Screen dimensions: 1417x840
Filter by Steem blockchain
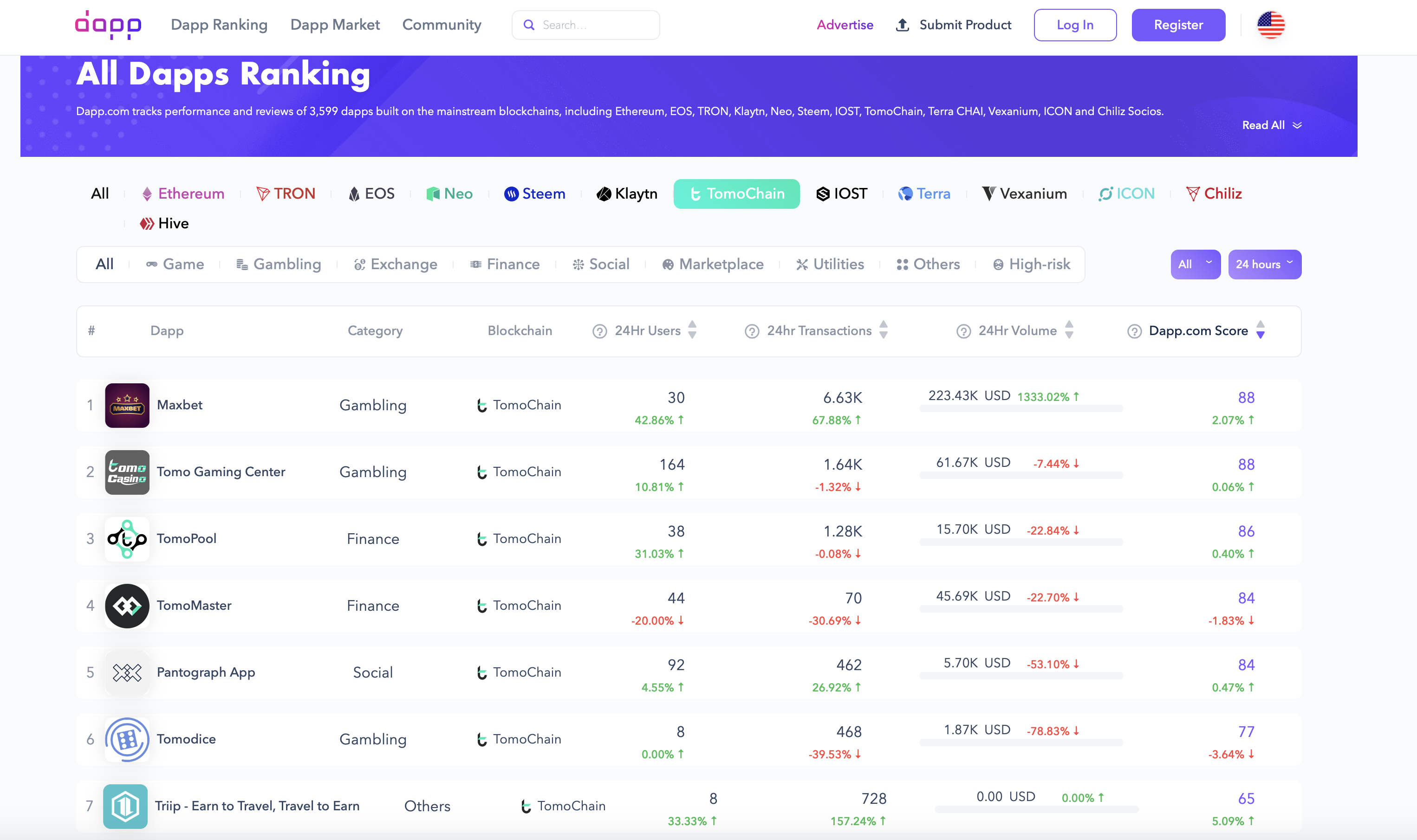pos(535,194)
